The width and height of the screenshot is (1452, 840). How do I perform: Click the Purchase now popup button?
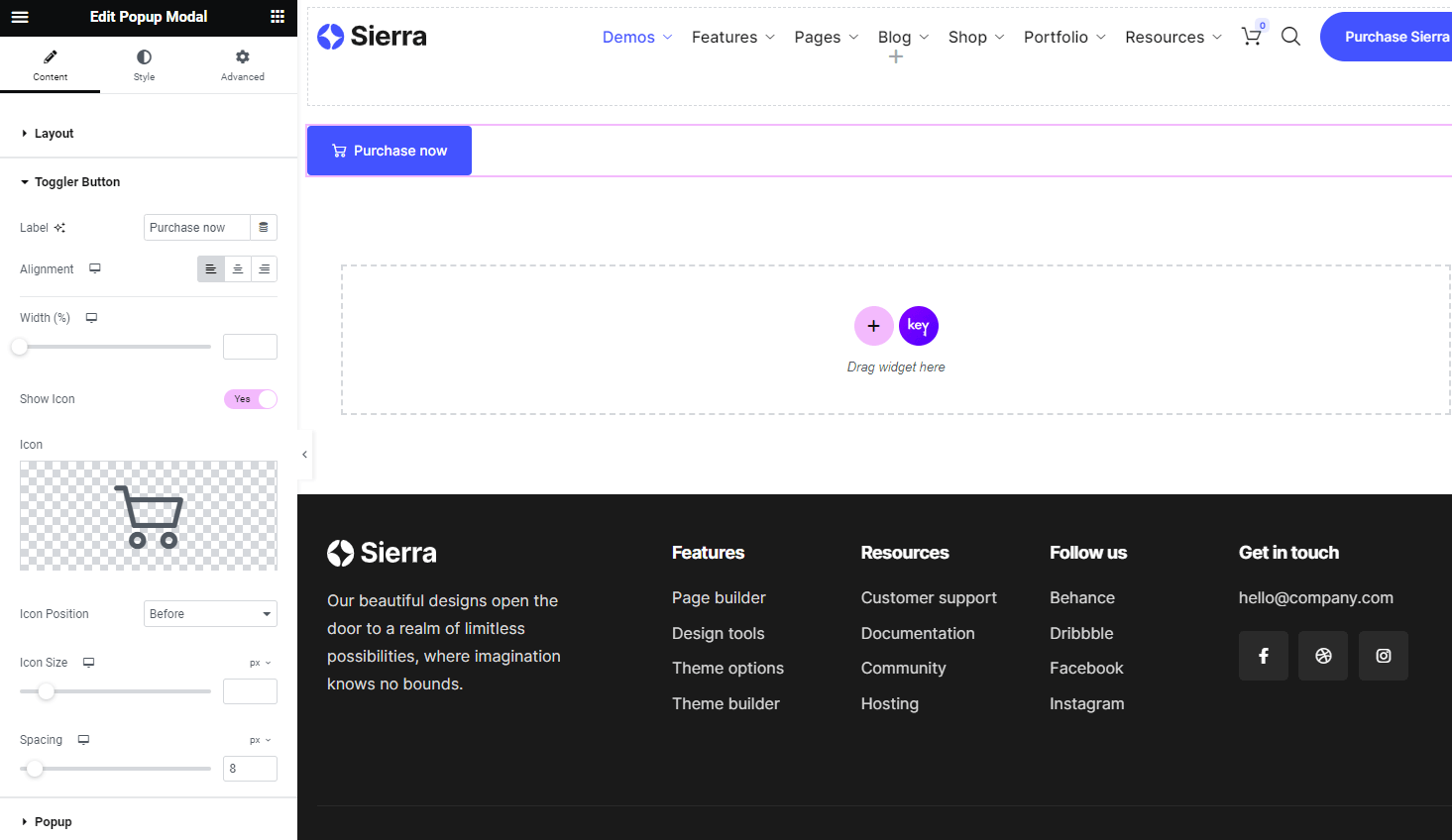pos(390,151)
